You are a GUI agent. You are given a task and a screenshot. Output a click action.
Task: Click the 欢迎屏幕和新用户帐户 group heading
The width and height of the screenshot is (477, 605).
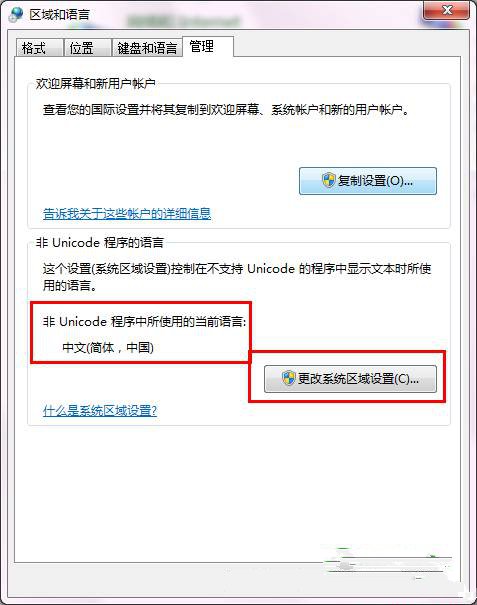(x=96, y=83)
